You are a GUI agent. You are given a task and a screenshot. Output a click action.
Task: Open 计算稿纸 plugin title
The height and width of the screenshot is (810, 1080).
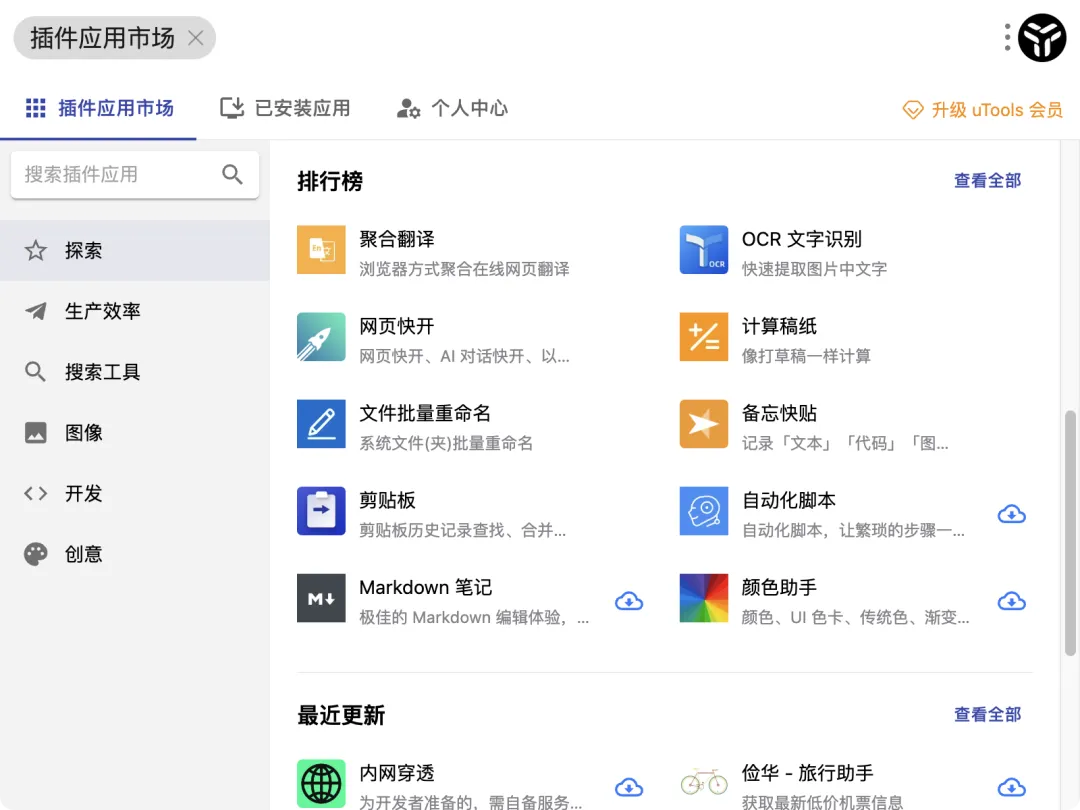[779, 326]
